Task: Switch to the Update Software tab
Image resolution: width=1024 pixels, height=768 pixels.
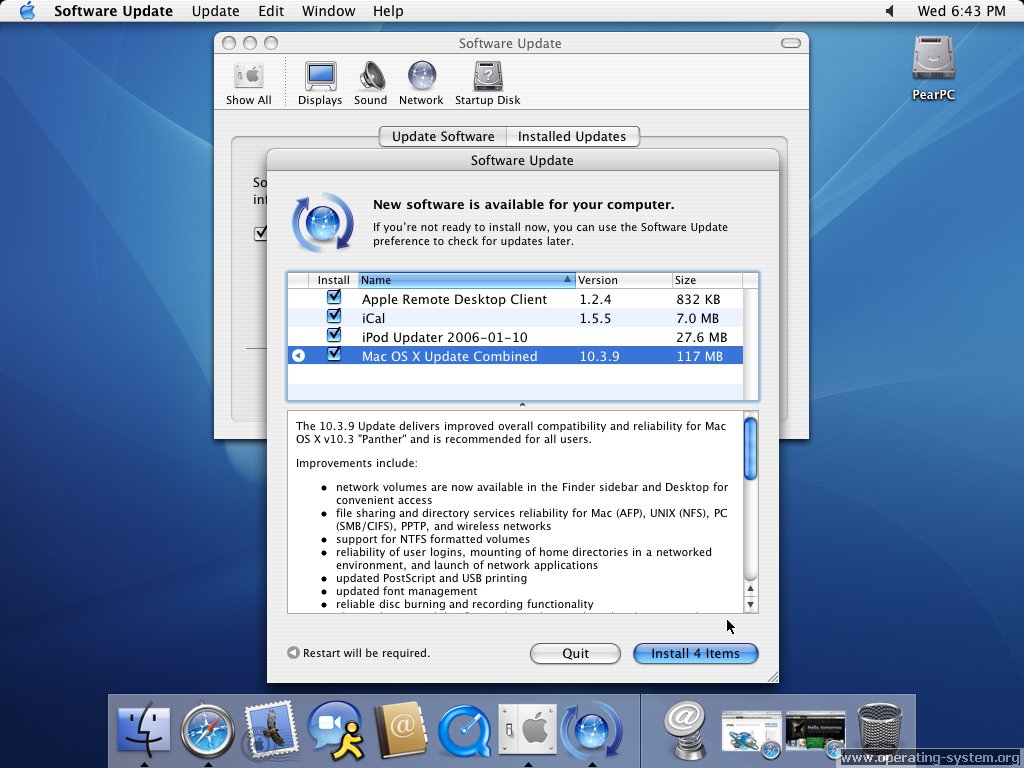Action: (443, 136)
